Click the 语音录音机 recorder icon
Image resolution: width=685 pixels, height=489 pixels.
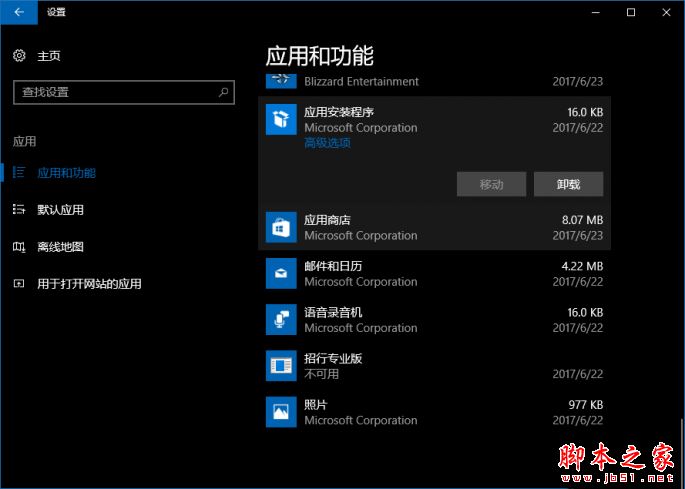(281, 319)
